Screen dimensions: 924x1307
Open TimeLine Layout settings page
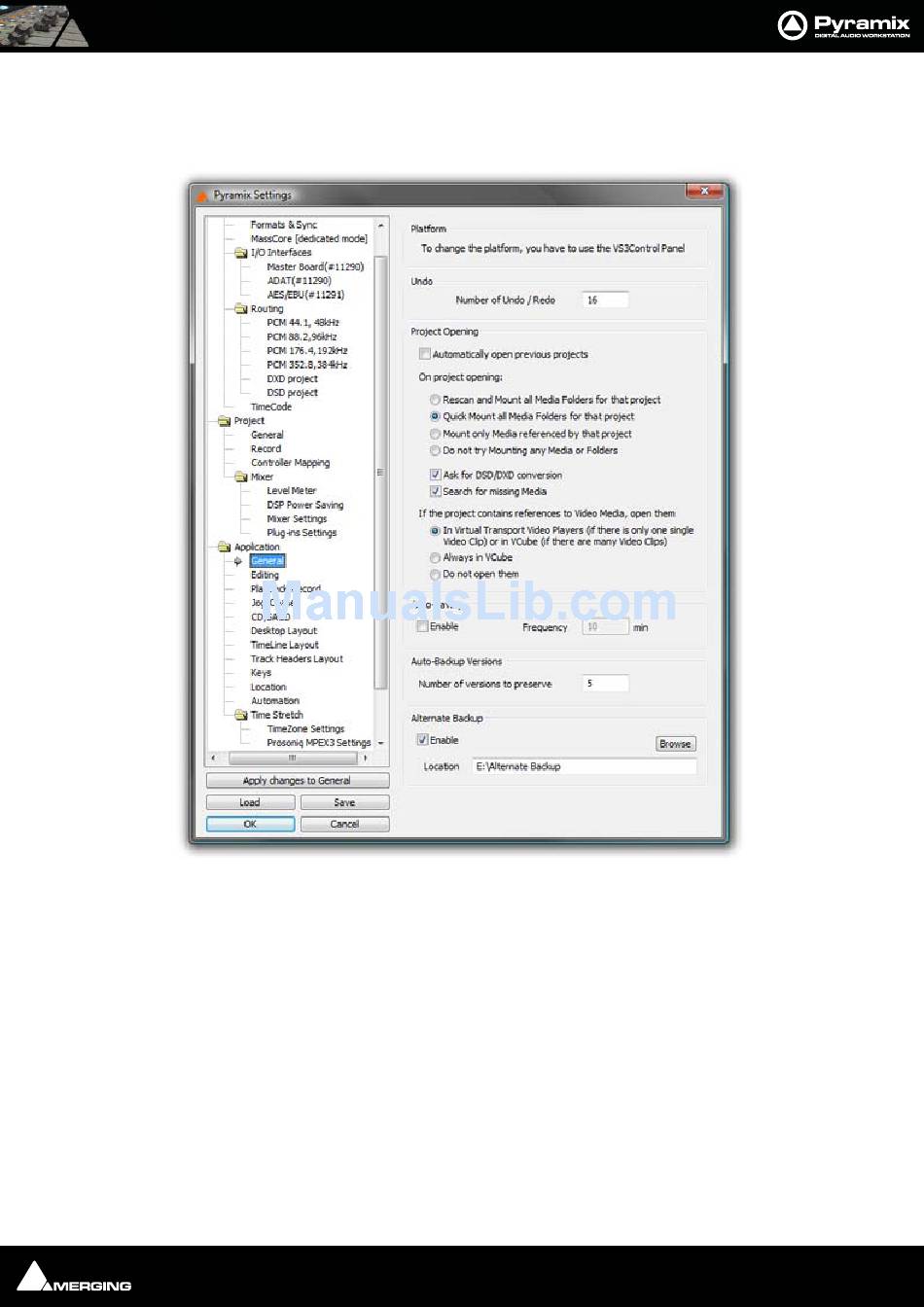[x=285, y=645]
